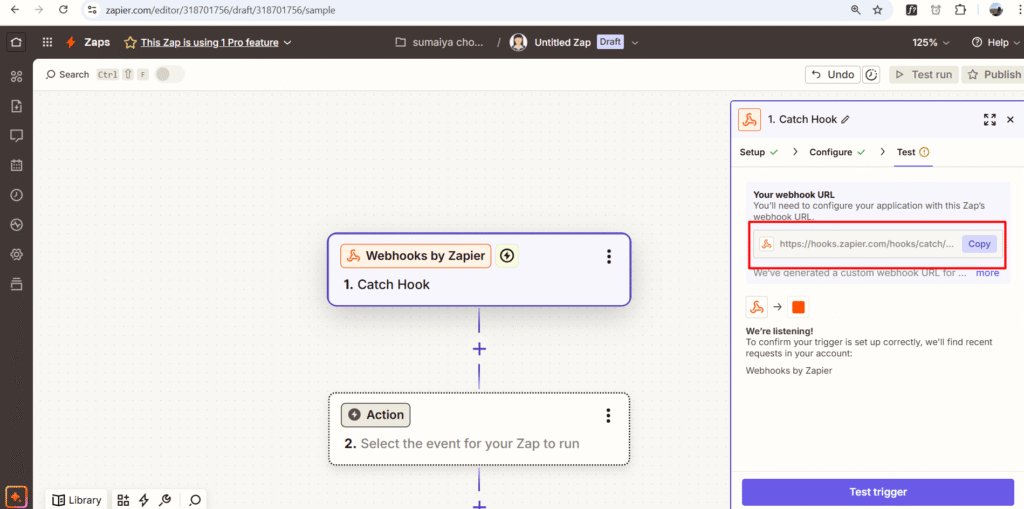Screen dimensions: 1024x509
Task: Click the AI copilot sparkle icon
Action: pos(16,496)
